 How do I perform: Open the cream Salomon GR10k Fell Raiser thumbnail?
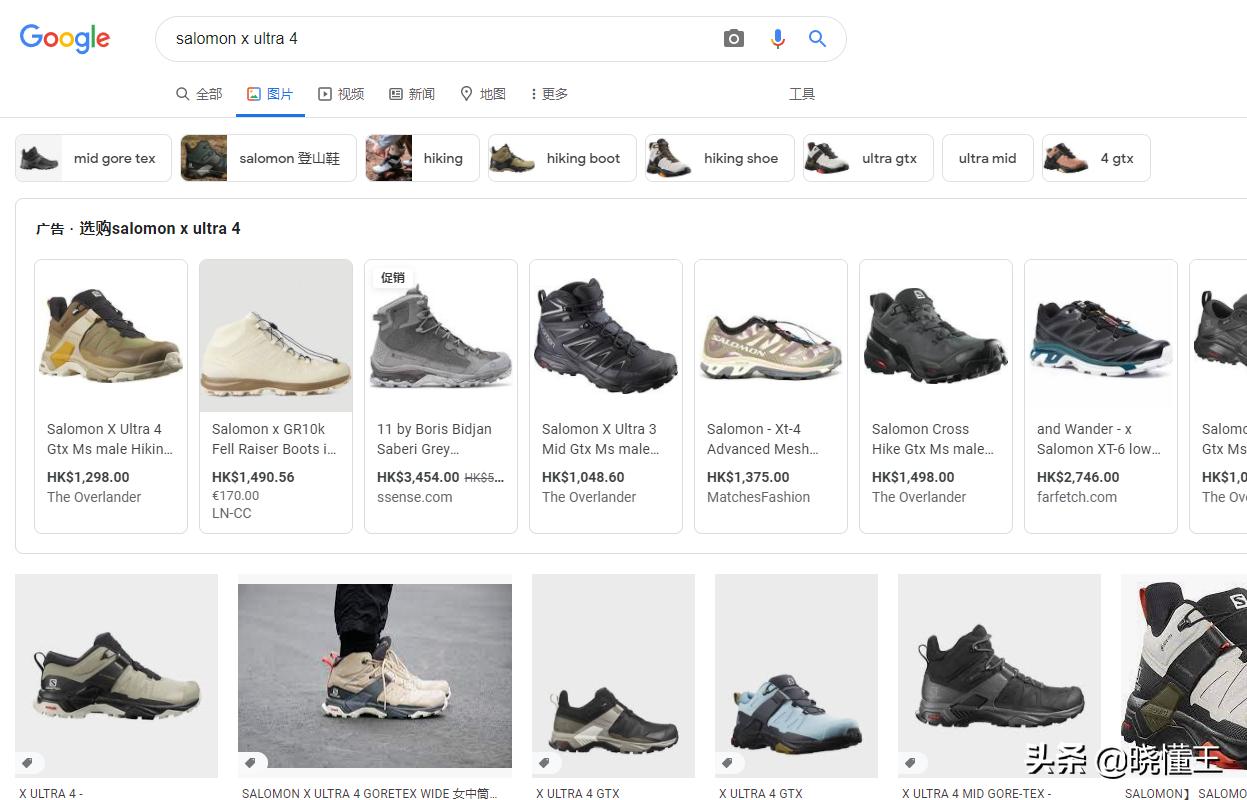(275, 335)
